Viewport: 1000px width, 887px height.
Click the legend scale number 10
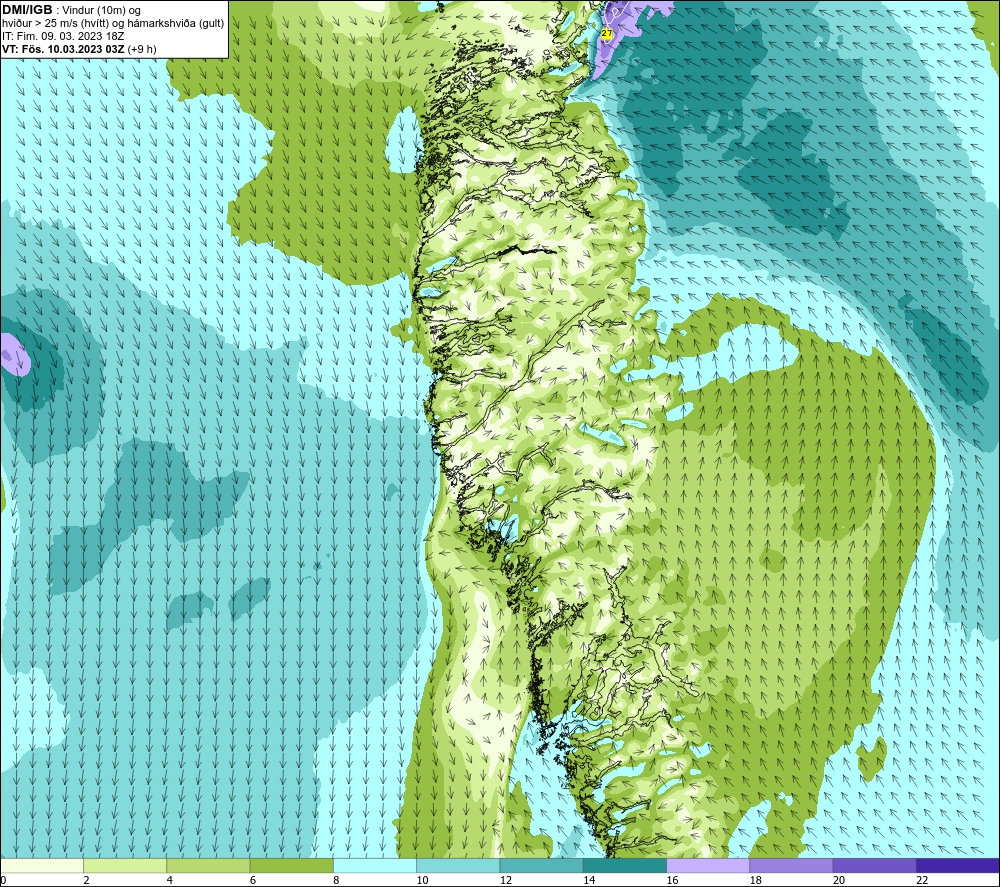(423, 880)
